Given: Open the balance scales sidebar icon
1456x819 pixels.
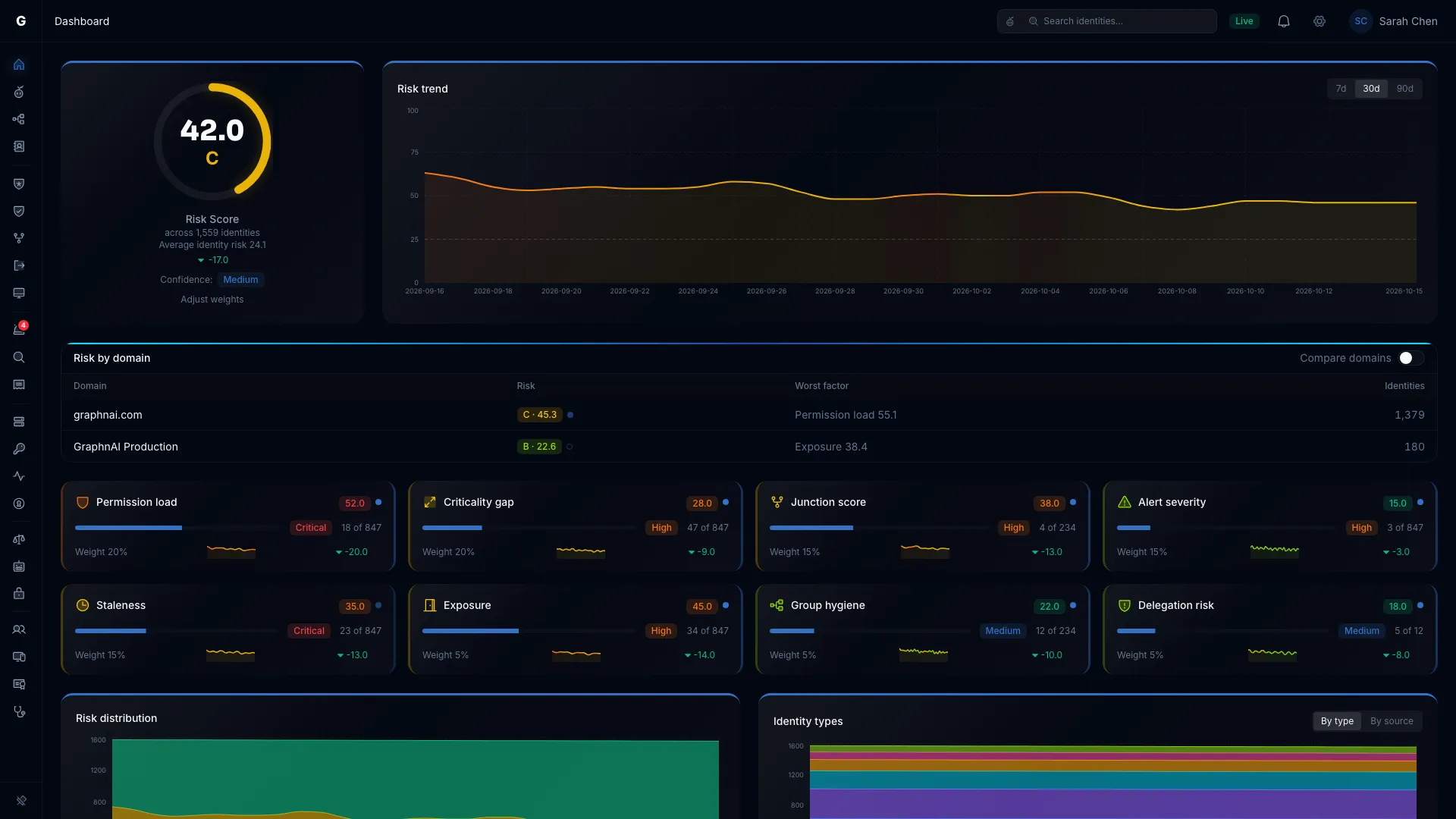Looking at the screenshot, I should click(x=19, y=539).
